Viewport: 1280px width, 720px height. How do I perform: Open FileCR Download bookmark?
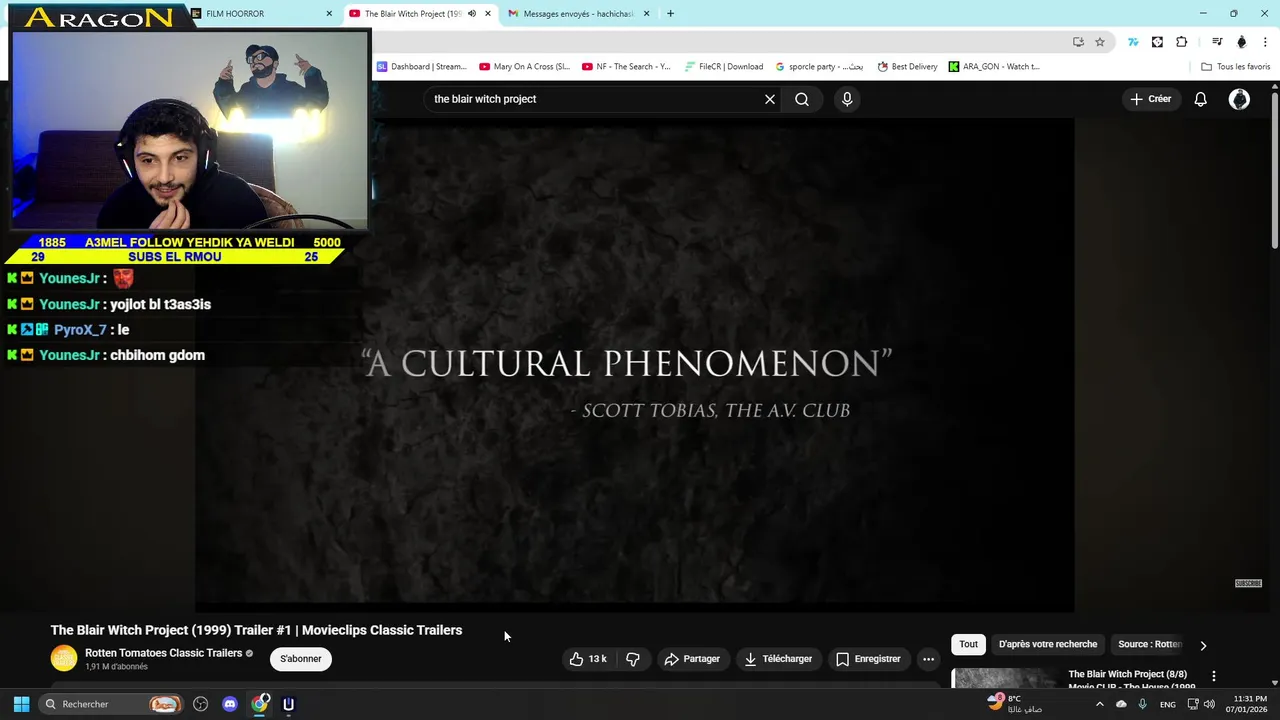(724, 67)
